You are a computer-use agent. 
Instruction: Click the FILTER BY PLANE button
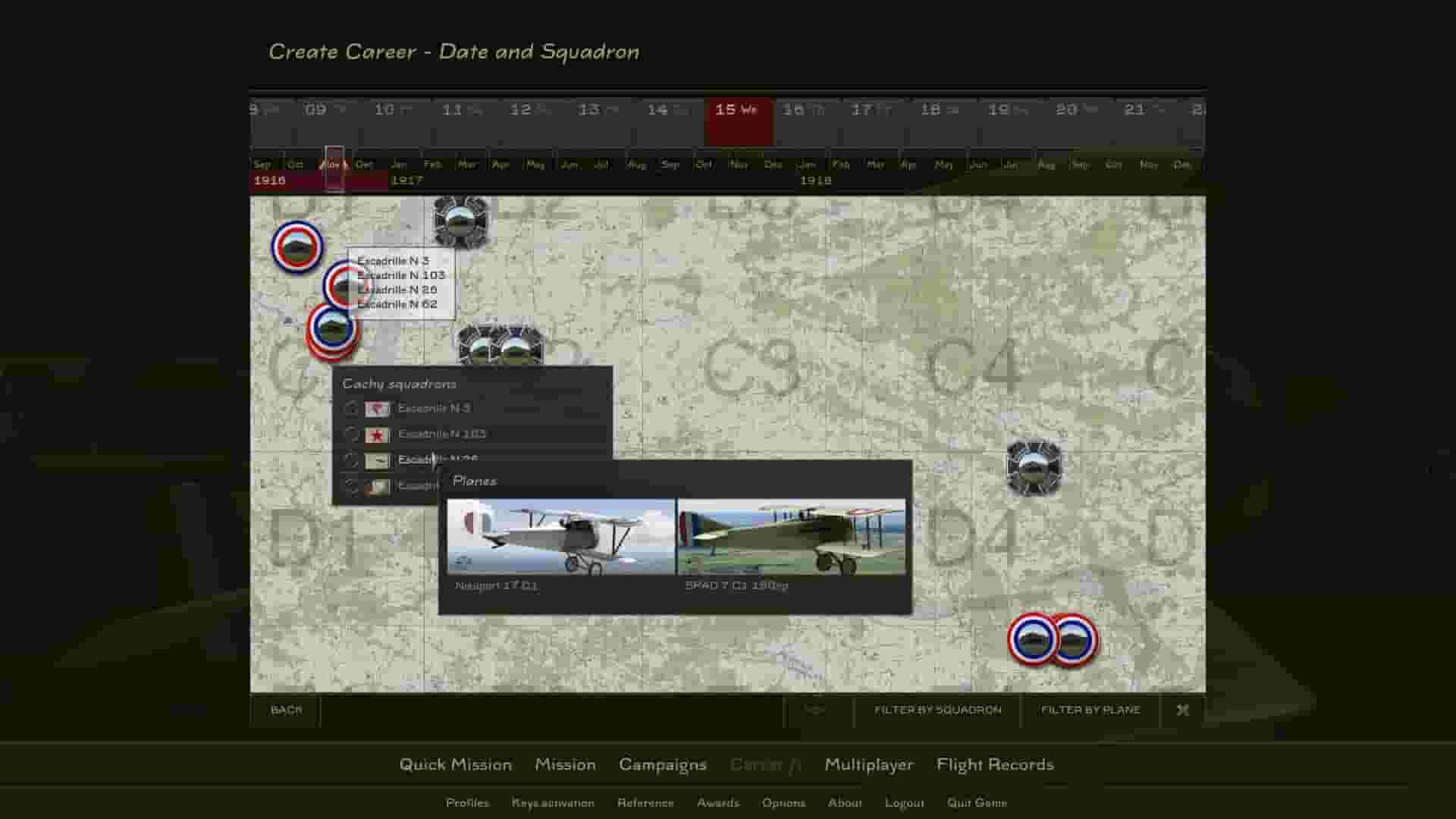pyautogui.click(x=1092, y=710)
